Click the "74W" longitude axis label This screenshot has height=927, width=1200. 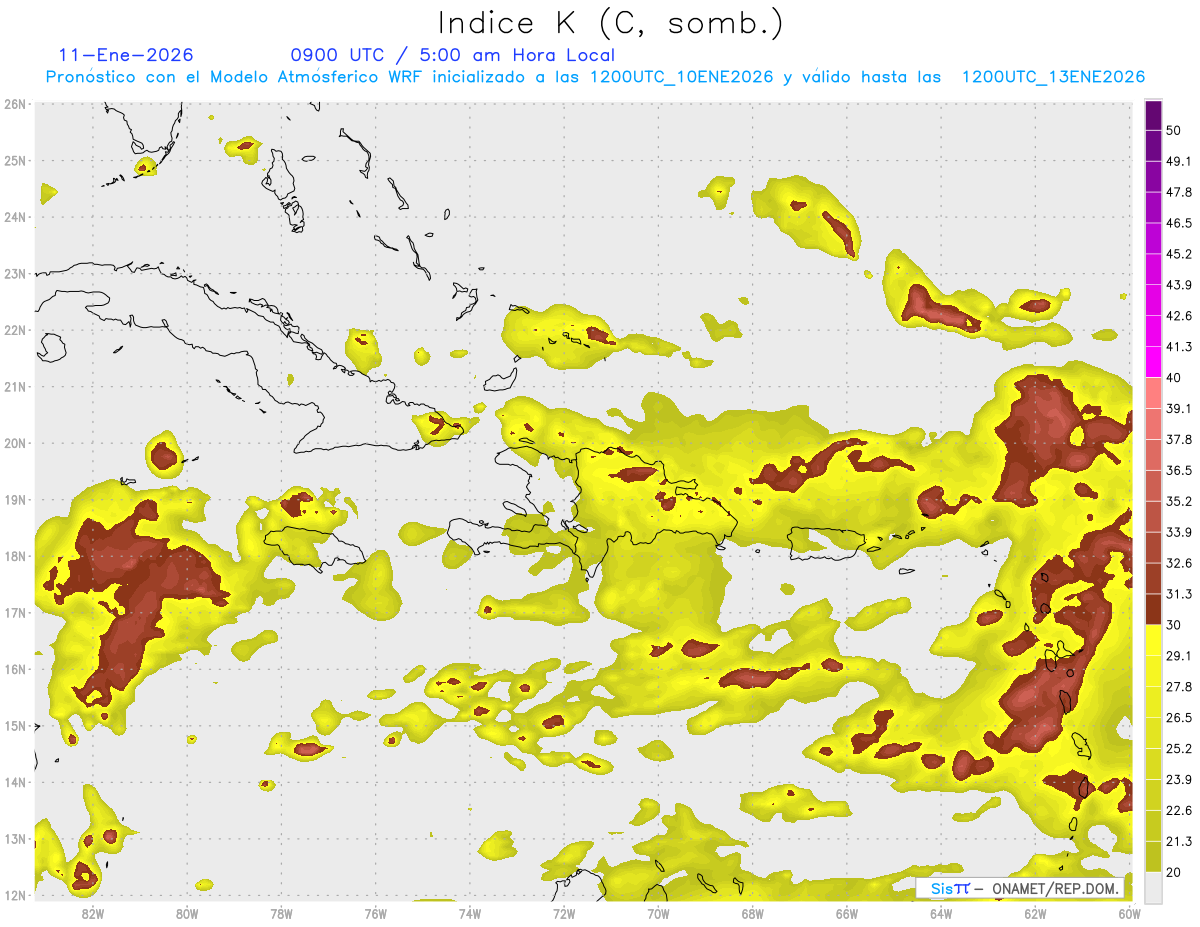pyautogui.click(x=469, y=913)
